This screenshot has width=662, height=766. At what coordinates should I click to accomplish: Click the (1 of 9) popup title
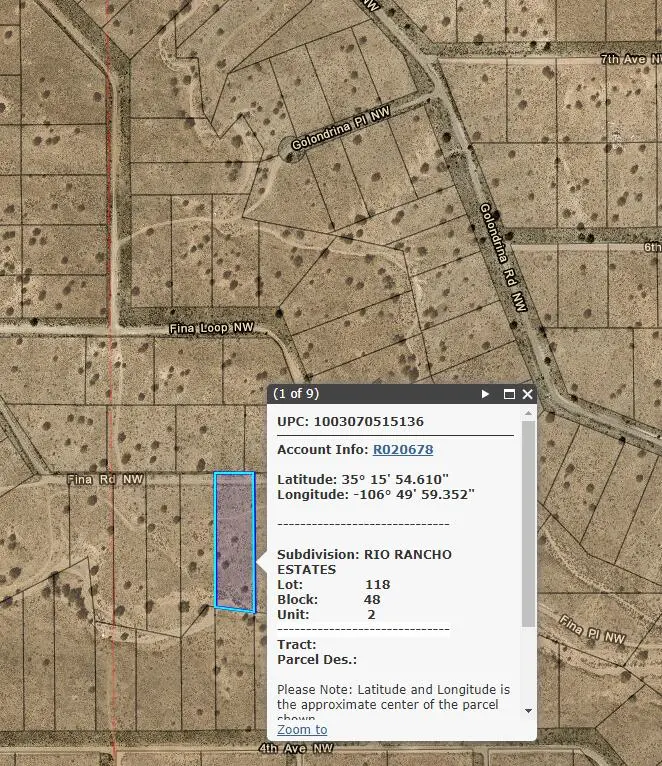pyautogui.click(x=296, y=394)
